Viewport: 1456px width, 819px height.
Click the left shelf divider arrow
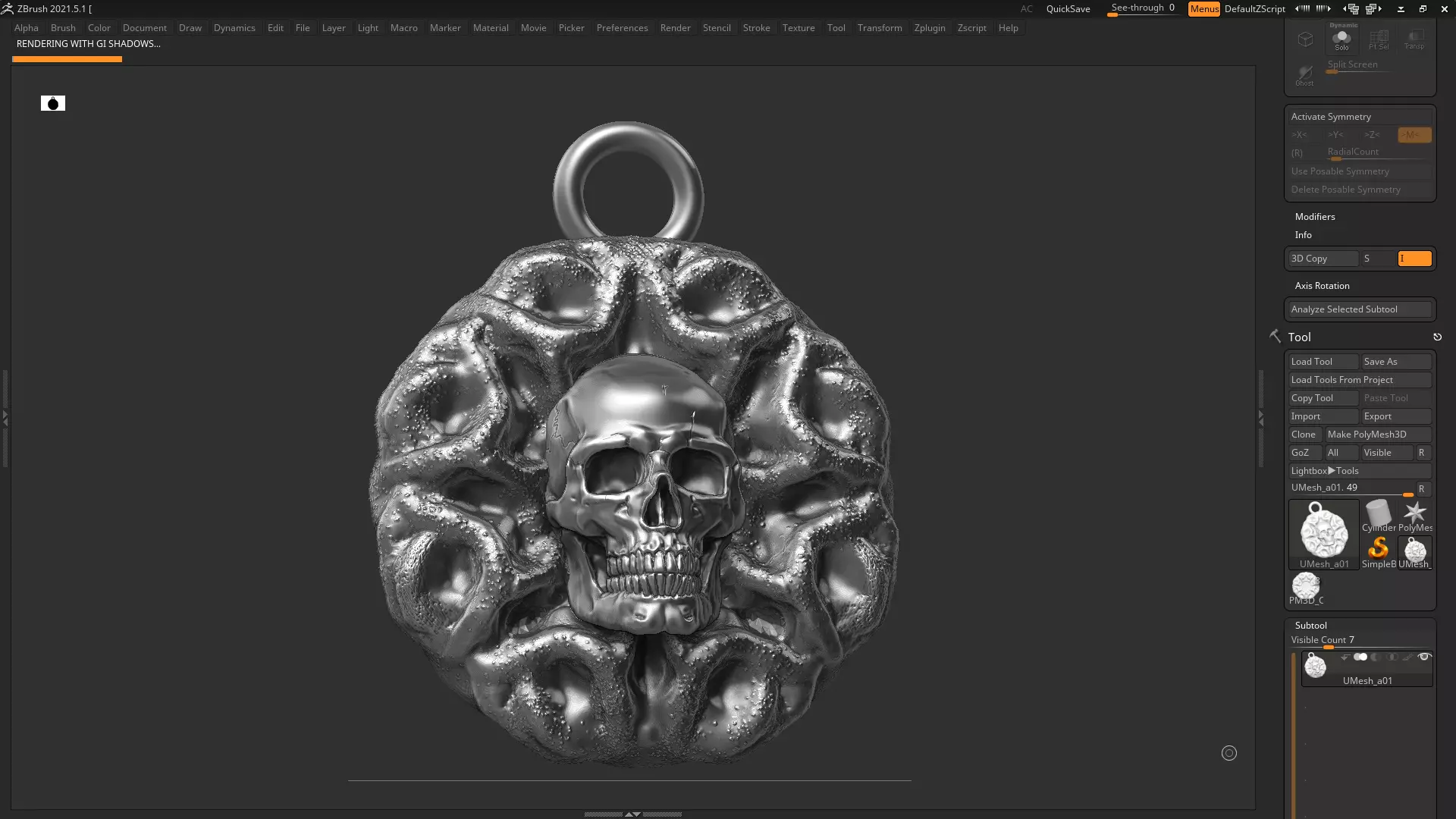pos(5,418)
